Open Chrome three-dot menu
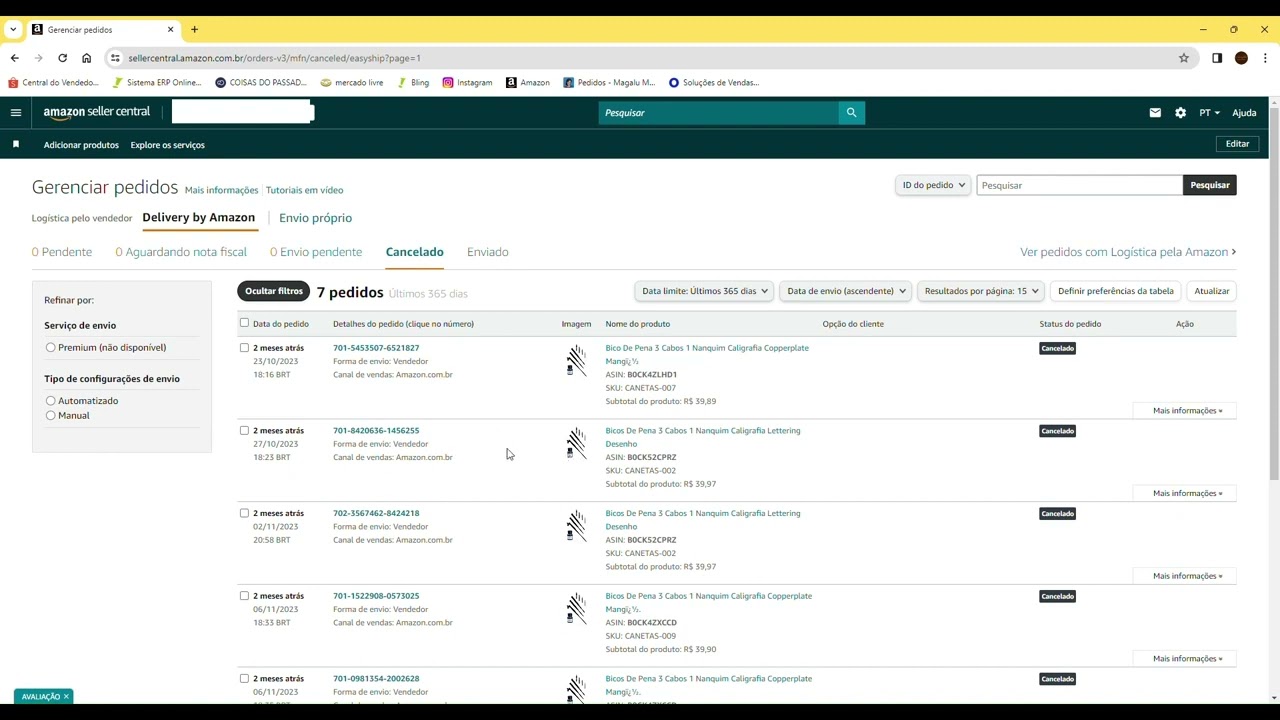This screenshot has height=720, width=1280. click(1265, 58)
